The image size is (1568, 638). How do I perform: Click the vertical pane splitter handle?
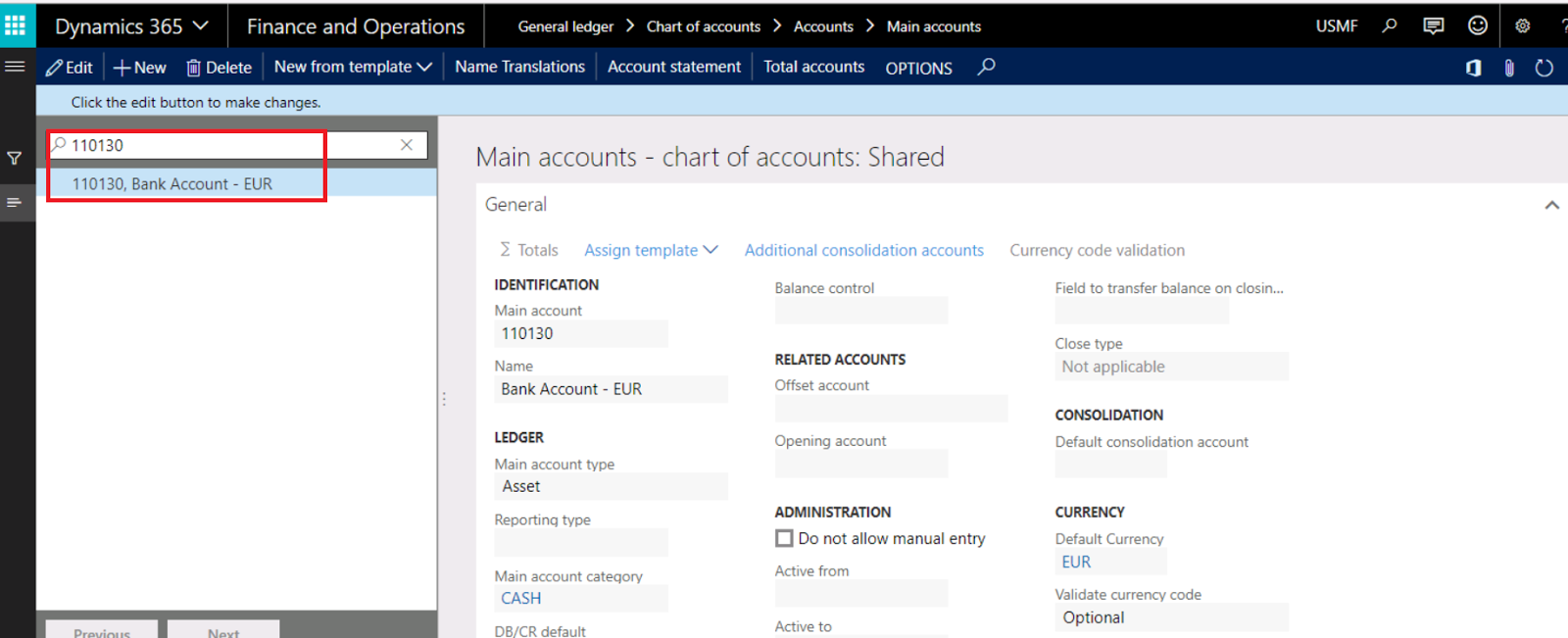pos(444,399)
